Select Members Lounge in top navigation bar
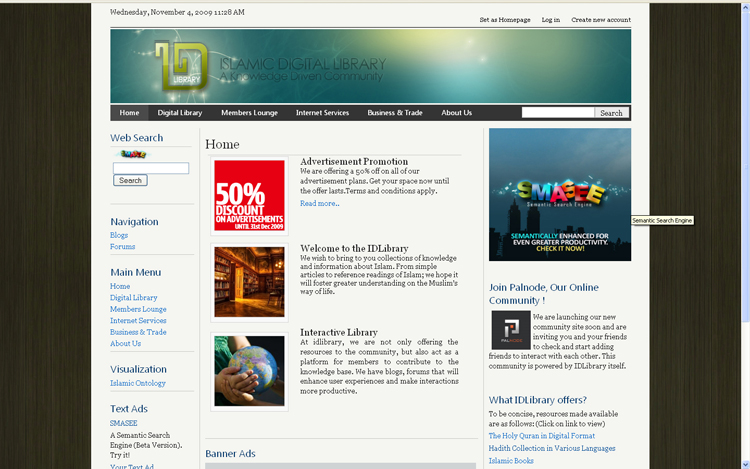 [x=249, y=113]
